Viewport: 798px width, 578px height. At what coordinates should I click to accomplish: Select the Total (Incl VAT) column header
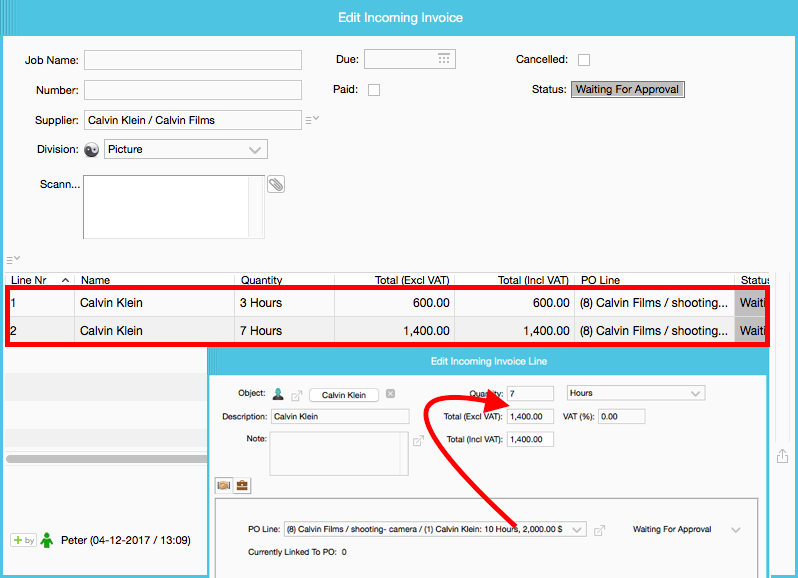[515, 280]
